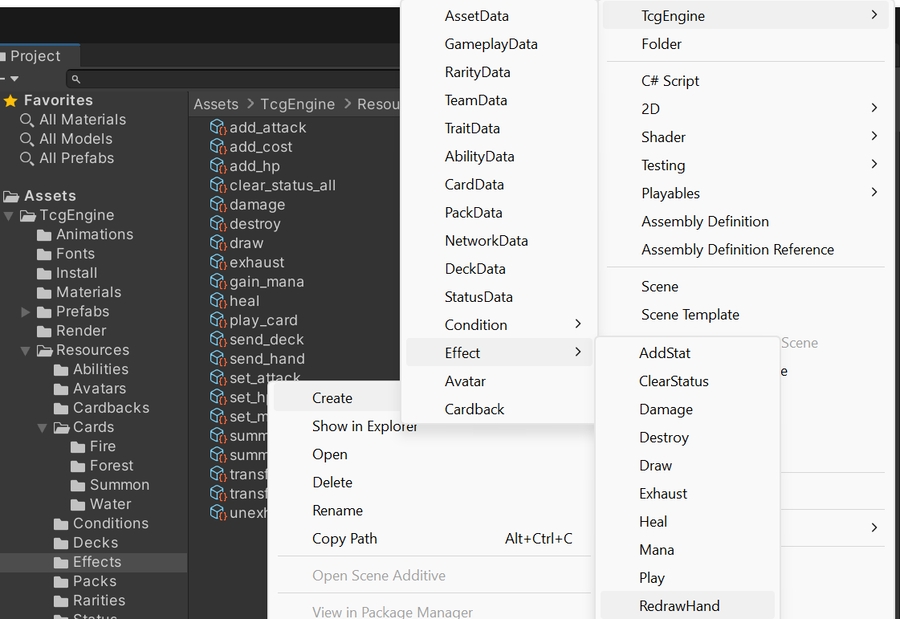Collapse the Cards folder tree arrow
Screen dimensions: 900x619
pos(43,427)
